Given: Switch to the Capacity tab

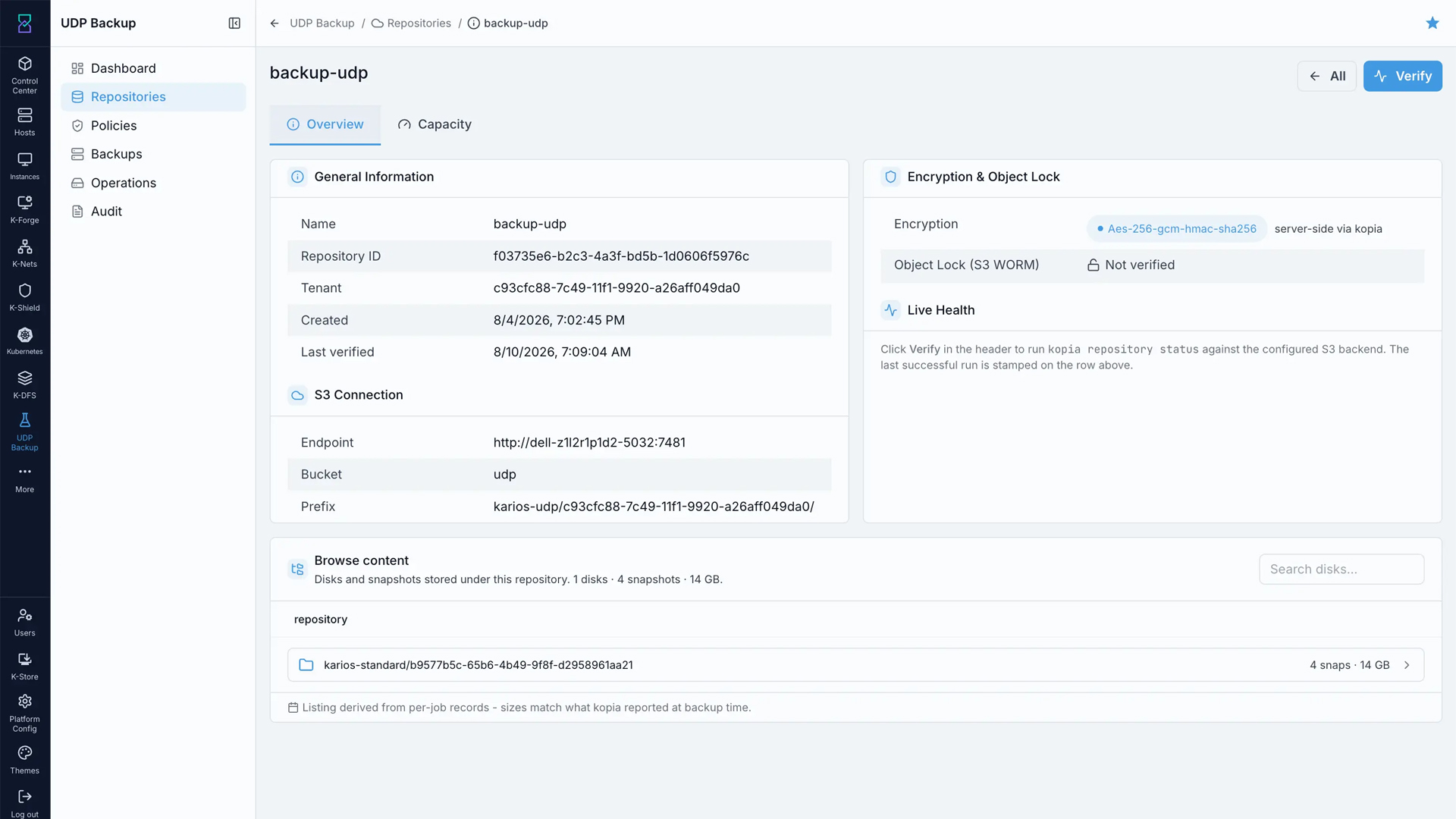Looking at the screenshot, I should (435, 124).
